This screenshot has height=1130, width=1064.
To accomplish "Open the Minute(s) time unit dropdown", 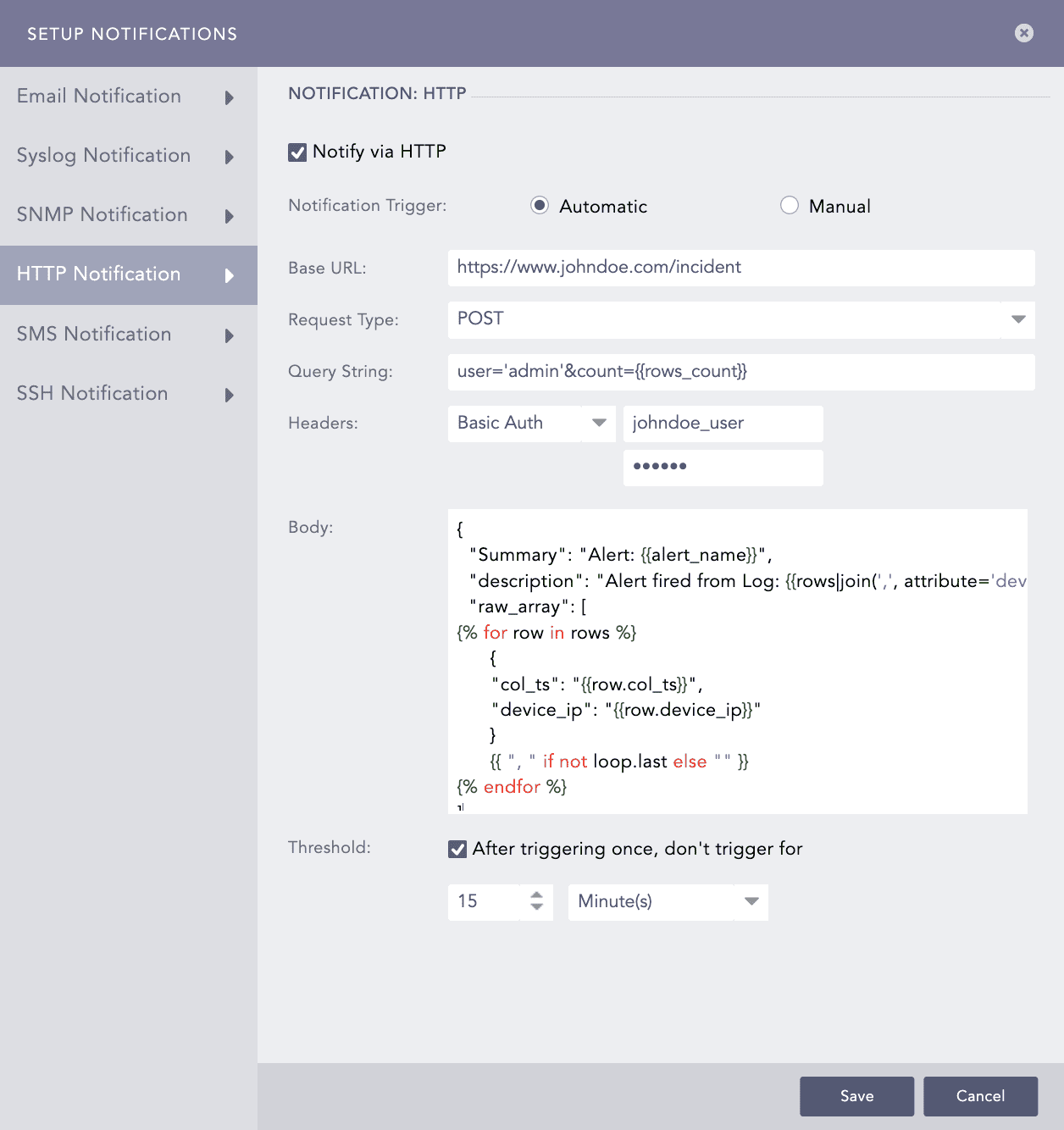I will click(x=751, y=901).
